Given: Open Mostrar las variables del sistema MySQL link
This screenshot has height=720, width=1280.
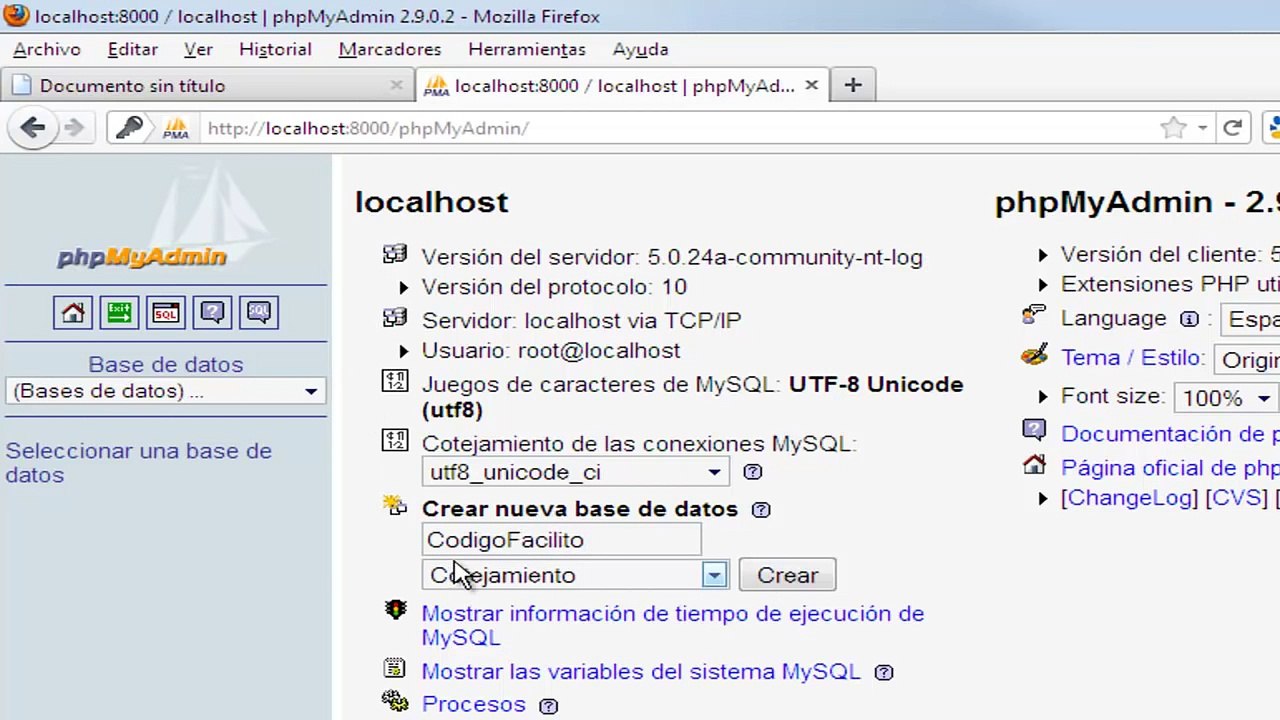Looking at the screenshot, I should point(641,672).
